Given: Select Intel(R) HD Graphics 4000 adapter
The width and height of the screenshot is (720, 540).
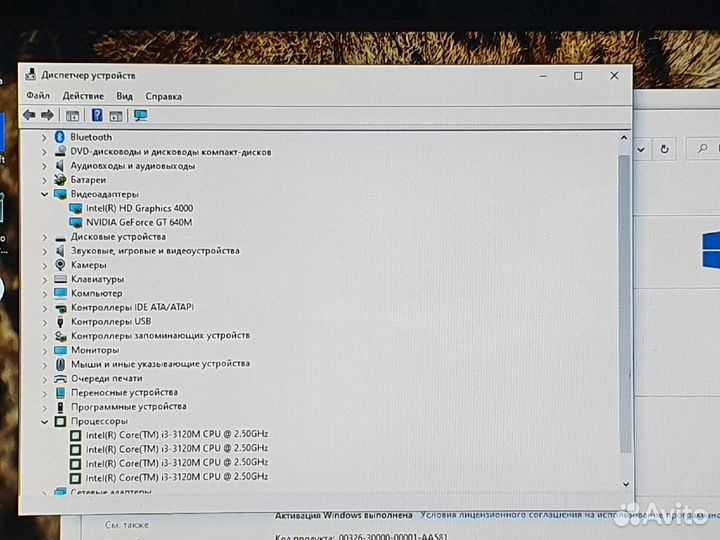Looking at the screenshot, I should pos(139,208).
